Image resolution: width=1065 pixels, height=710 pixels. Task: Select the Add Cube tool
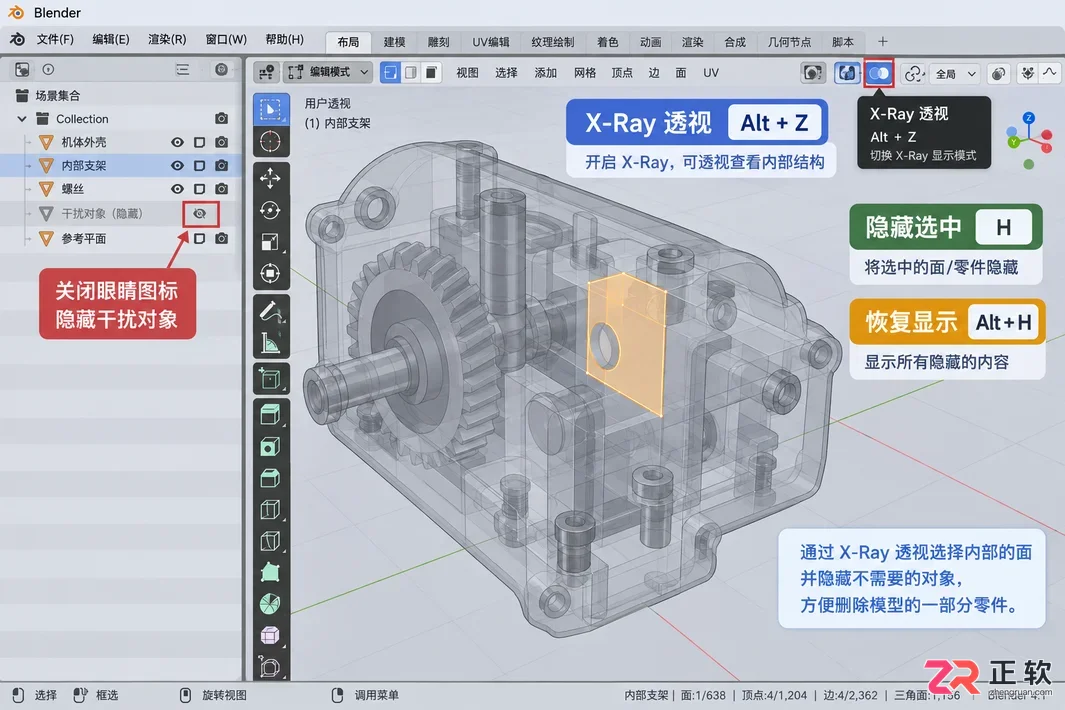pyautogui.click(x=270, y=378)
